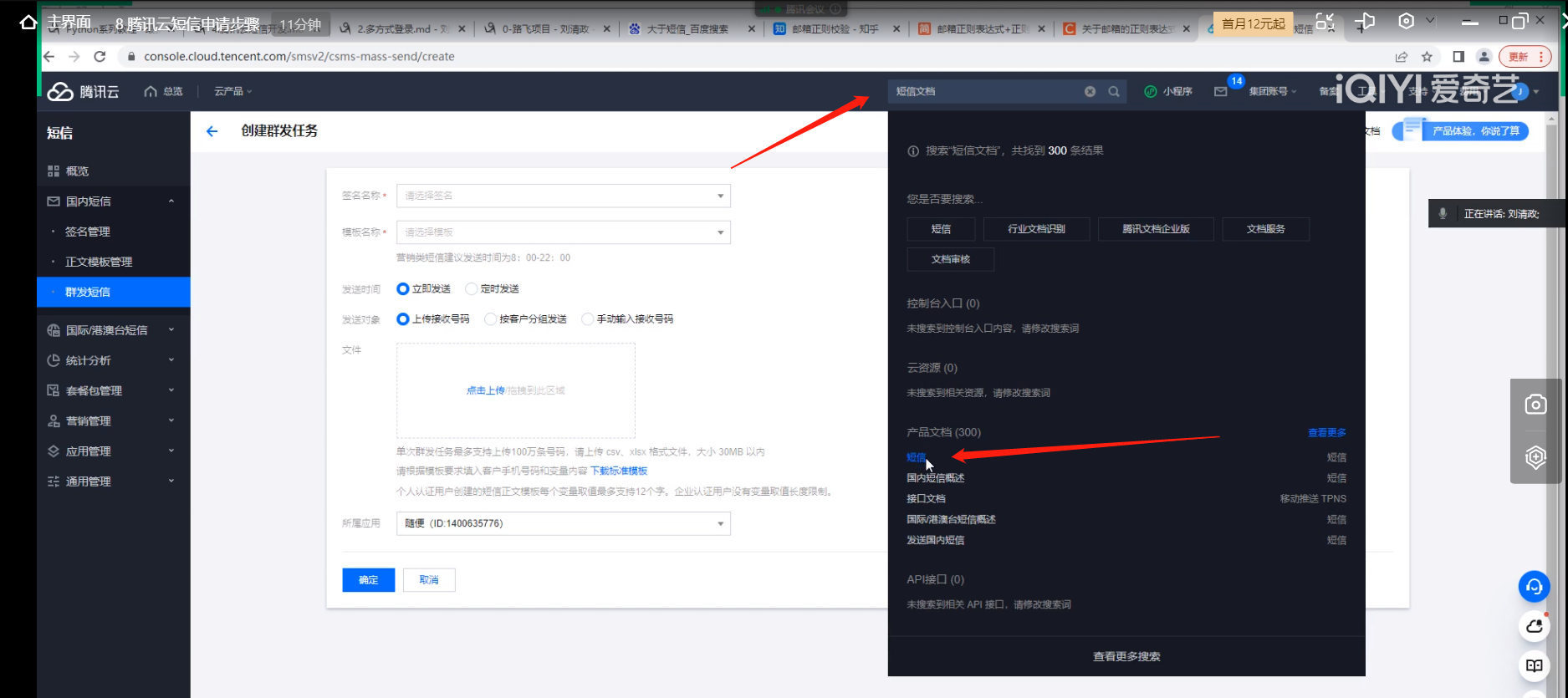Image resolution: width=1568 pixels, height=698 pixels.
Task: Click 查看更多搜索 at the panel bottom
Action: pos(1126,657)
